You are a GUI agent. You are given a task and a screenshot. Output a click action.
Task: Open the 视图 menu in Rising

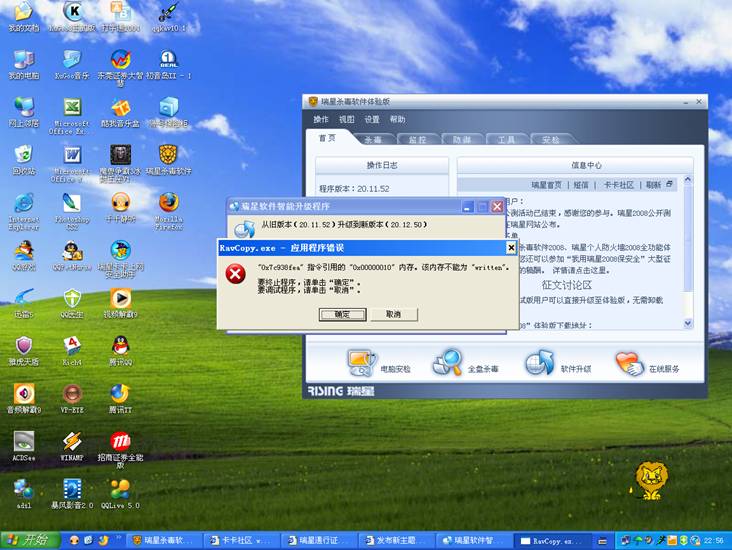pos(346,120)
